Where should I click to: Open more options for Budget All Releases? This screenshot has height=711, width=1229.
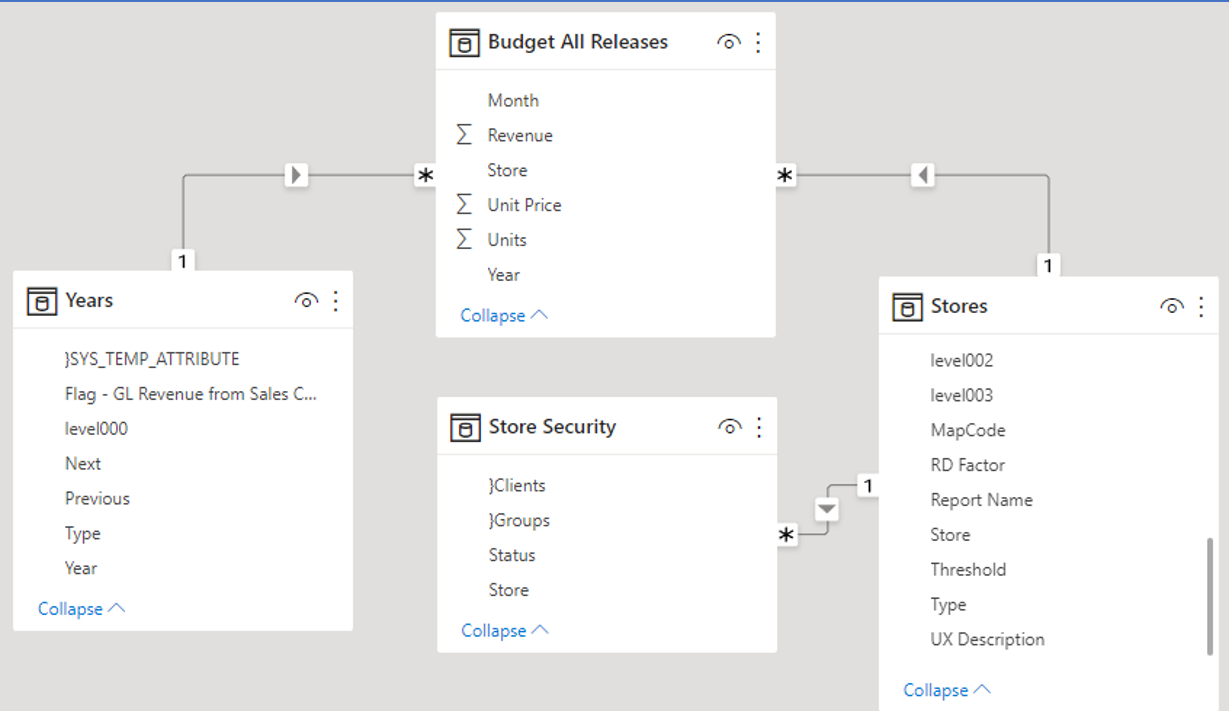758,42
